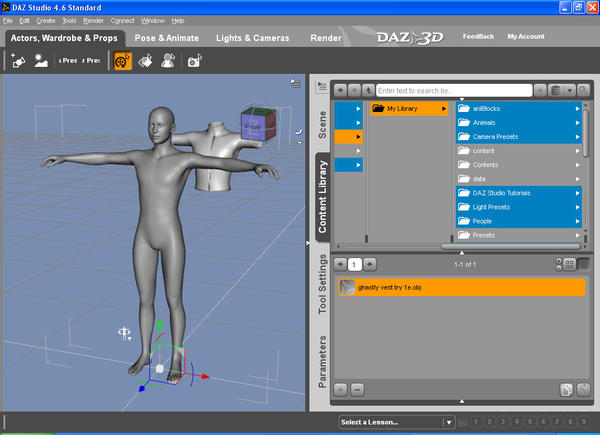Screen dimensions: 600x435
Task: Click the database icon next to search
Action: 556,91
